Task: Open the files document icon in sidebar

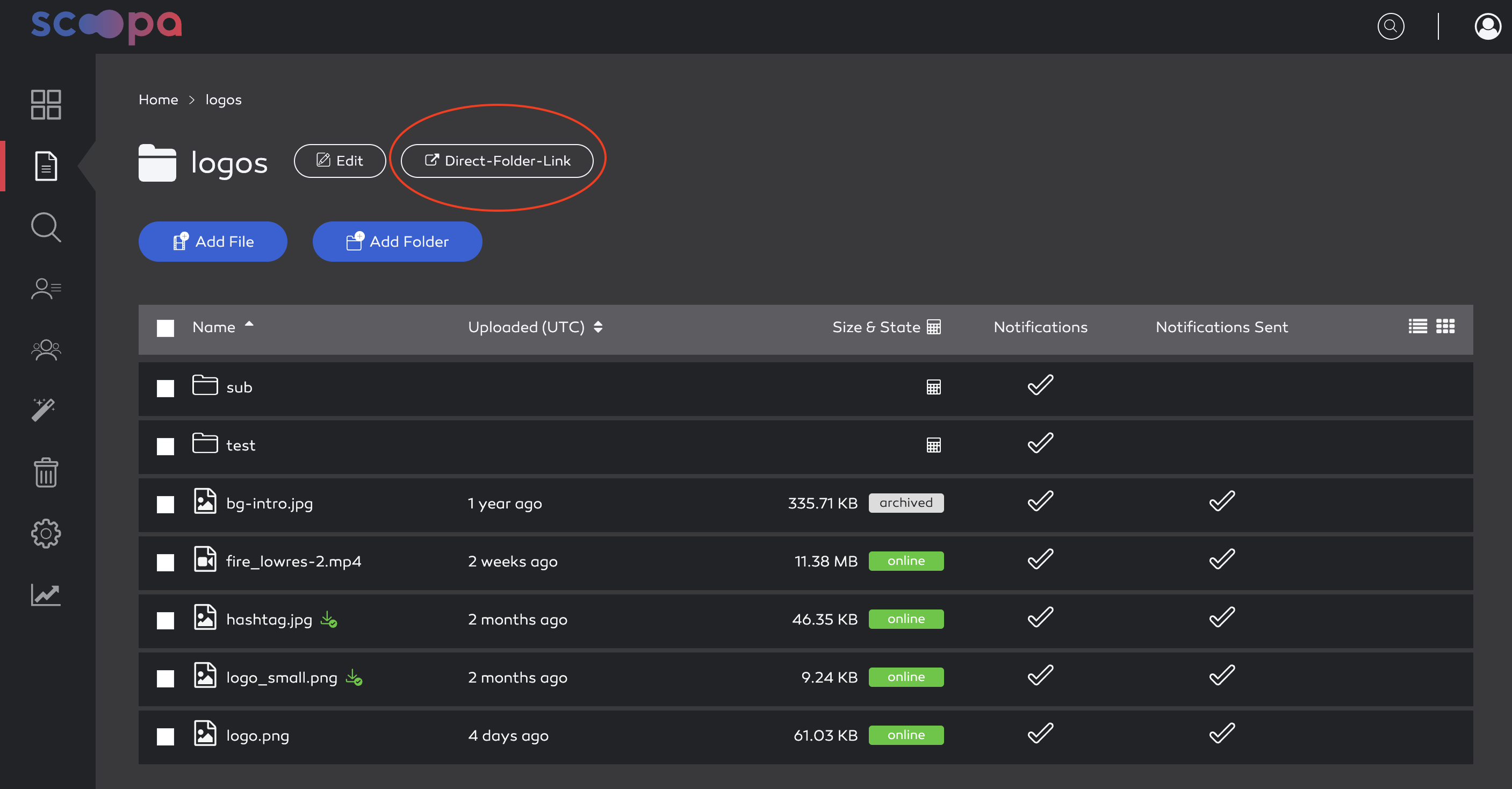Action: 46,166
